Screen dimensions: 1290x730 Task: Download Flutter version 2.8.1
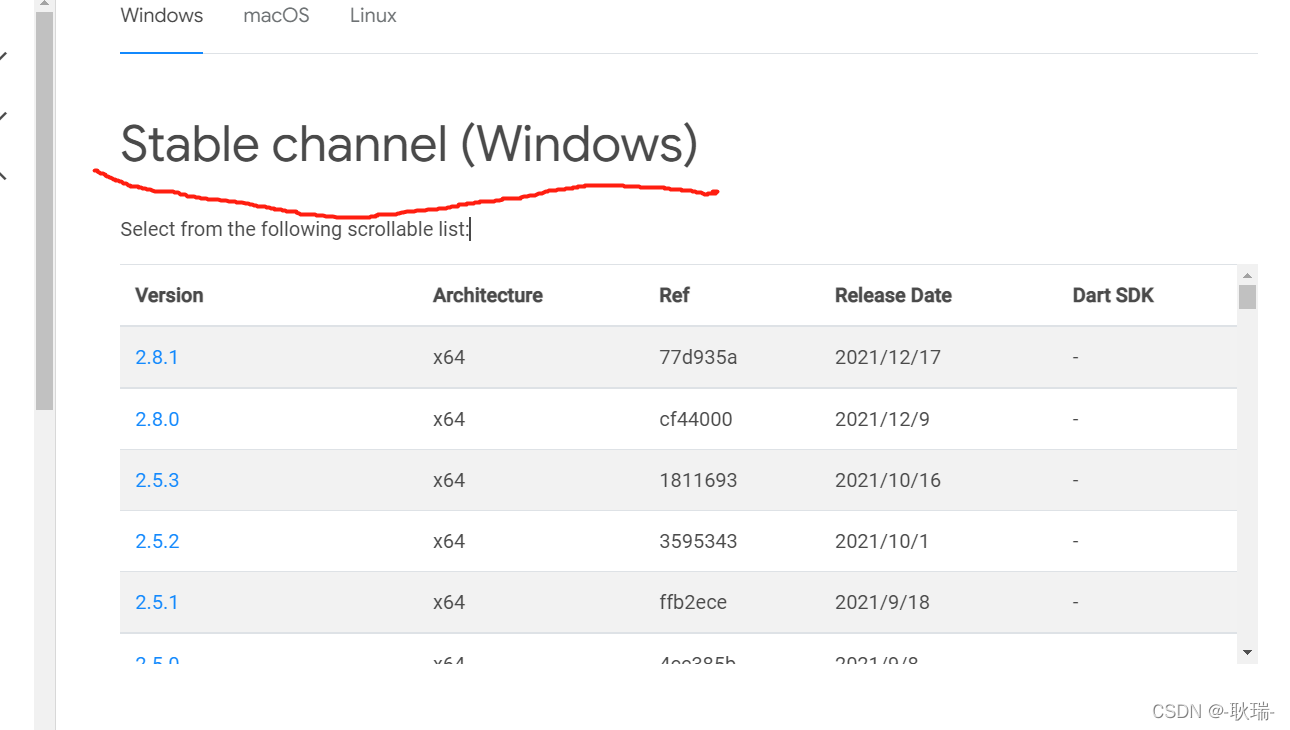(x=157, y=357)
